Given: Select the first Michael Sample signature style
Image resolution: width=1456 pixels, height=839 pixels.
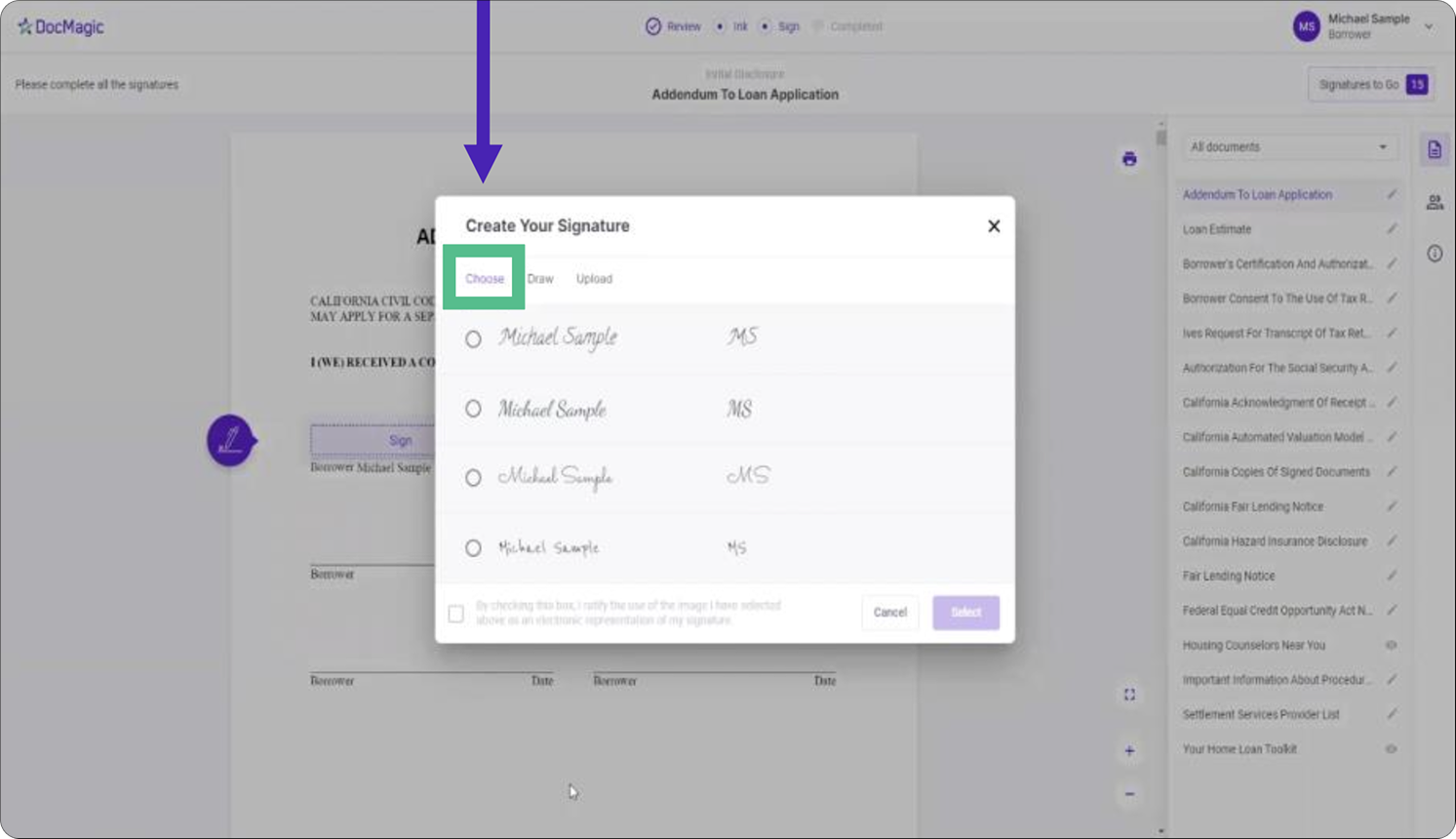Looking at the screenshot, I should [x=473, y=340].
